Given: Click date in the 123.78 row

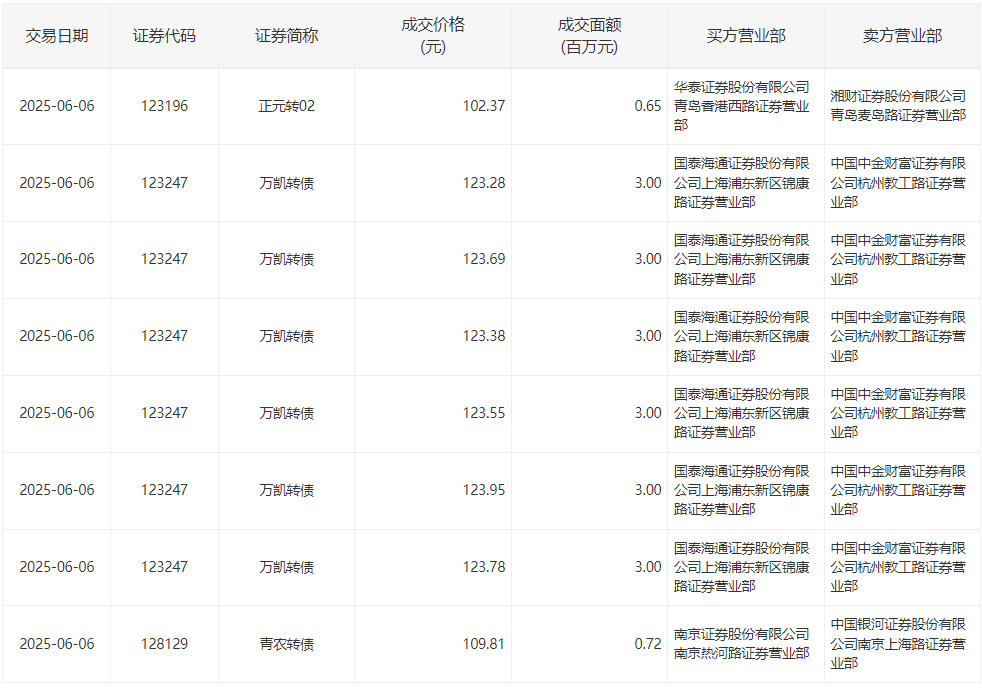Looking at the screenshot, I should (57, 567).
